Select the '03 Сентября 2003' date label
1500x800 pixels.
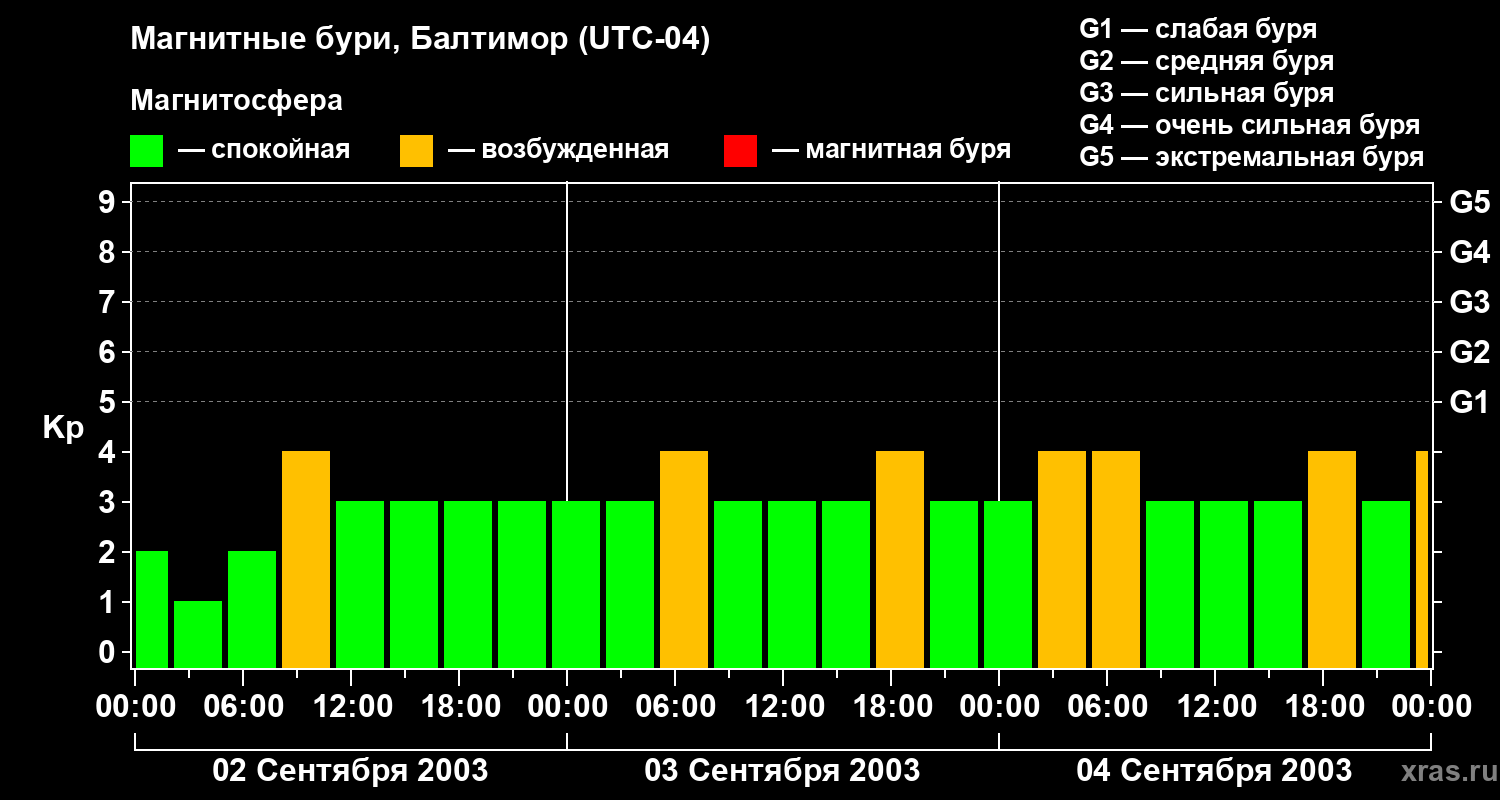[x=782, y=771]
